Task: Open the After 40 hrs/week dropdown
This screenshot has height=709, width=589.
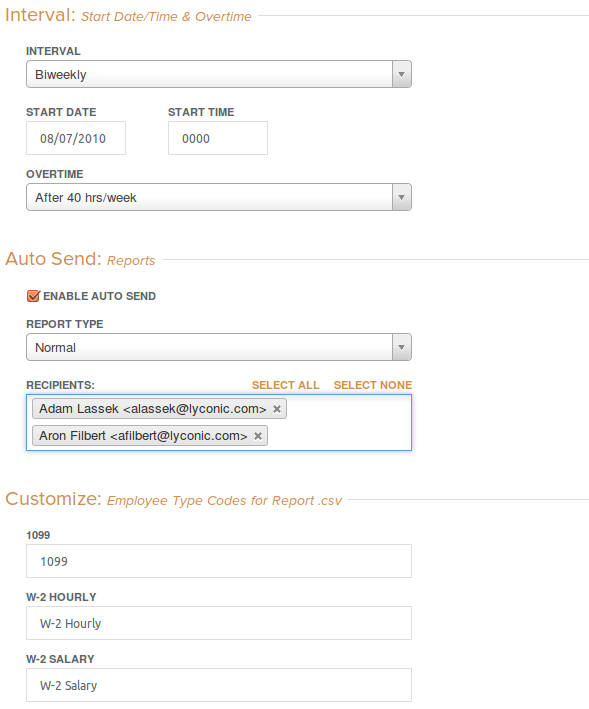Action: coord(219,197)
